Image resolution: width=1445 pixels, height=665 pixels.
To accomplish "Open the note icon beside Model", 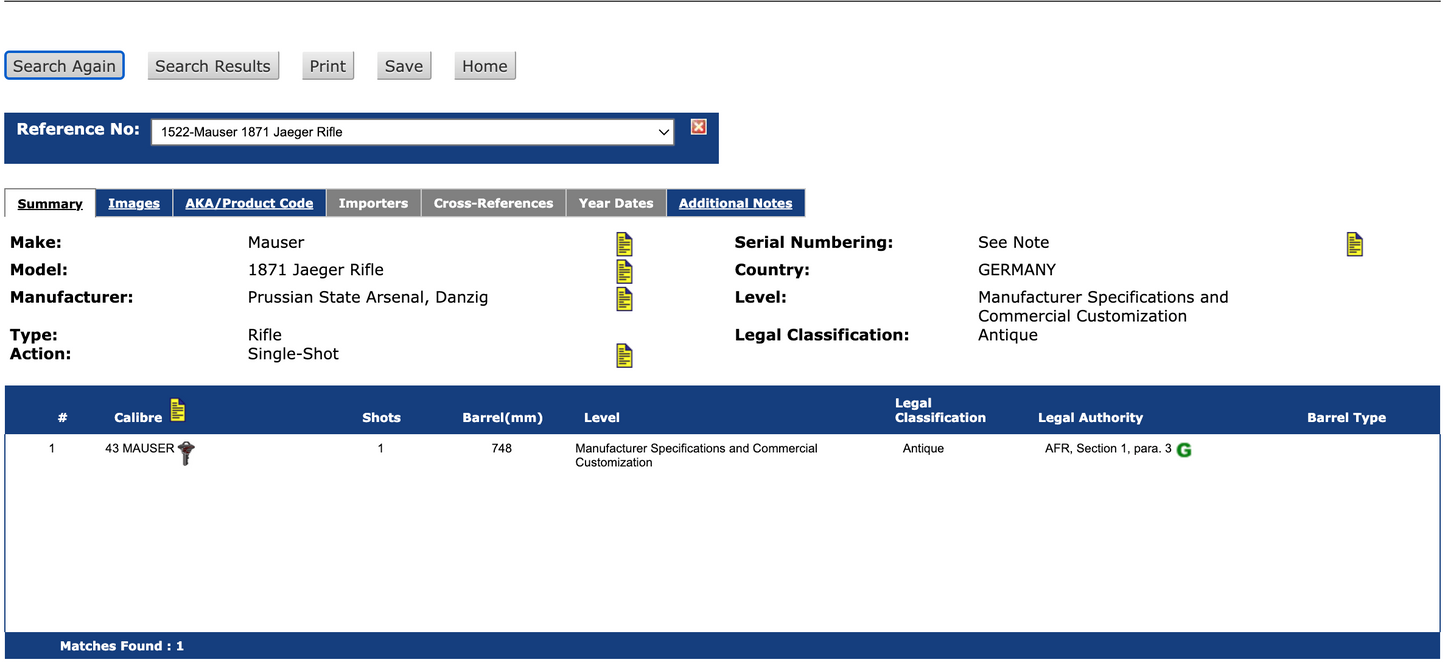I will point(624,271).
